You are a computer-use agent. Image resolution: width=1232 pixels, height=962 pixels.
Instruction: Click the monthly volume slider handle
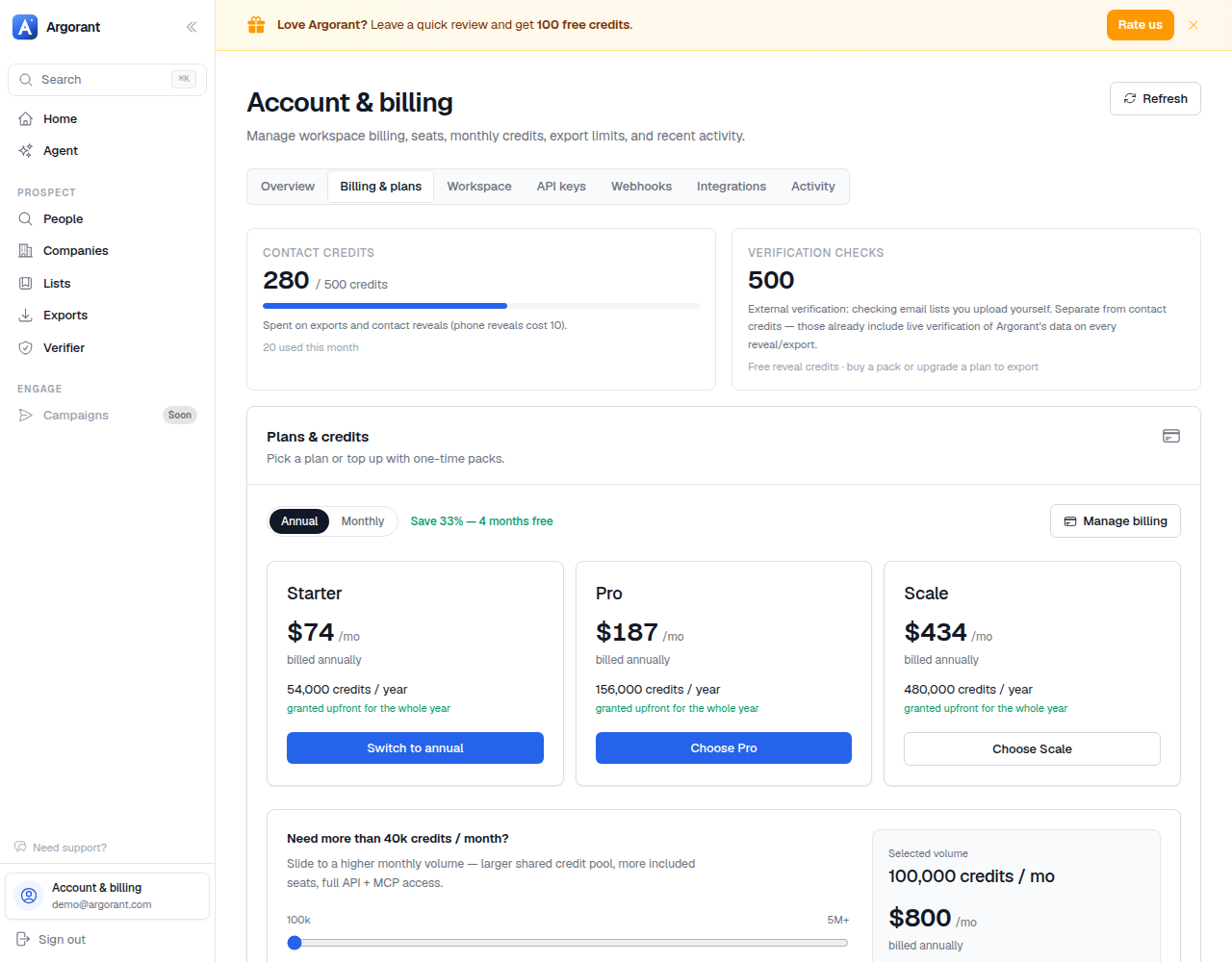[295, 943]
